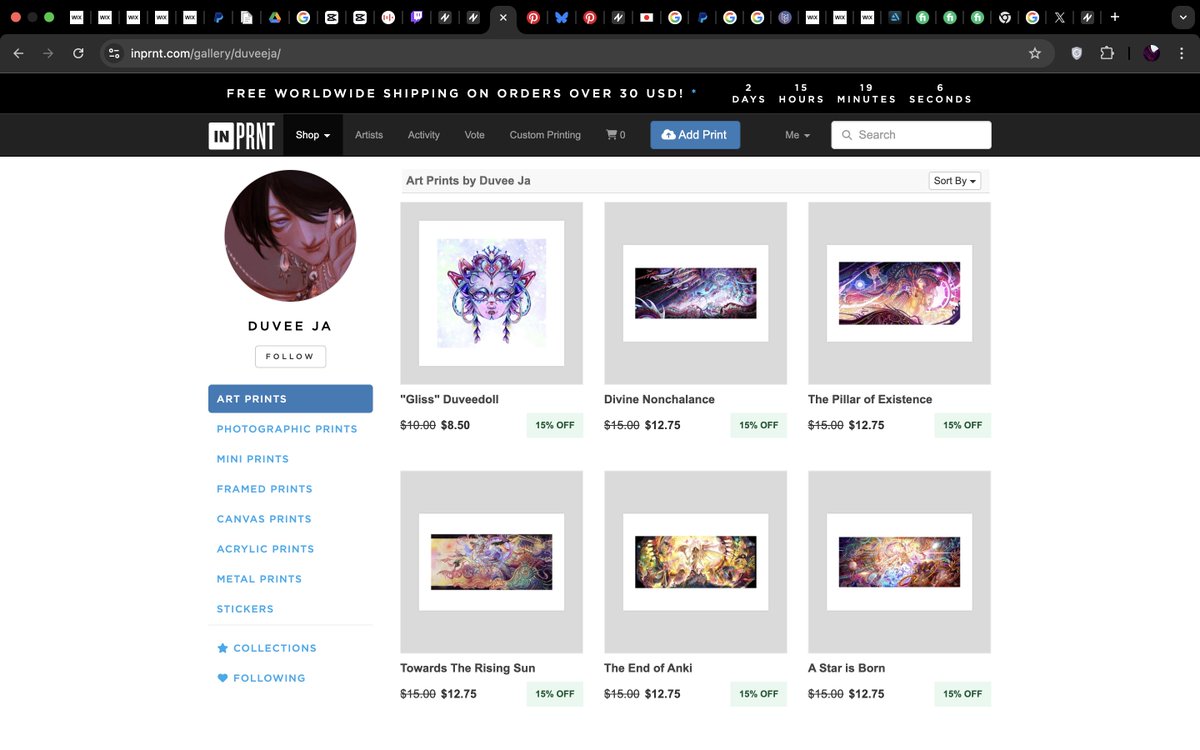Open a new browser tab
The height and width of the screenshot is (750, 1200).
[x=1115, y=17]
